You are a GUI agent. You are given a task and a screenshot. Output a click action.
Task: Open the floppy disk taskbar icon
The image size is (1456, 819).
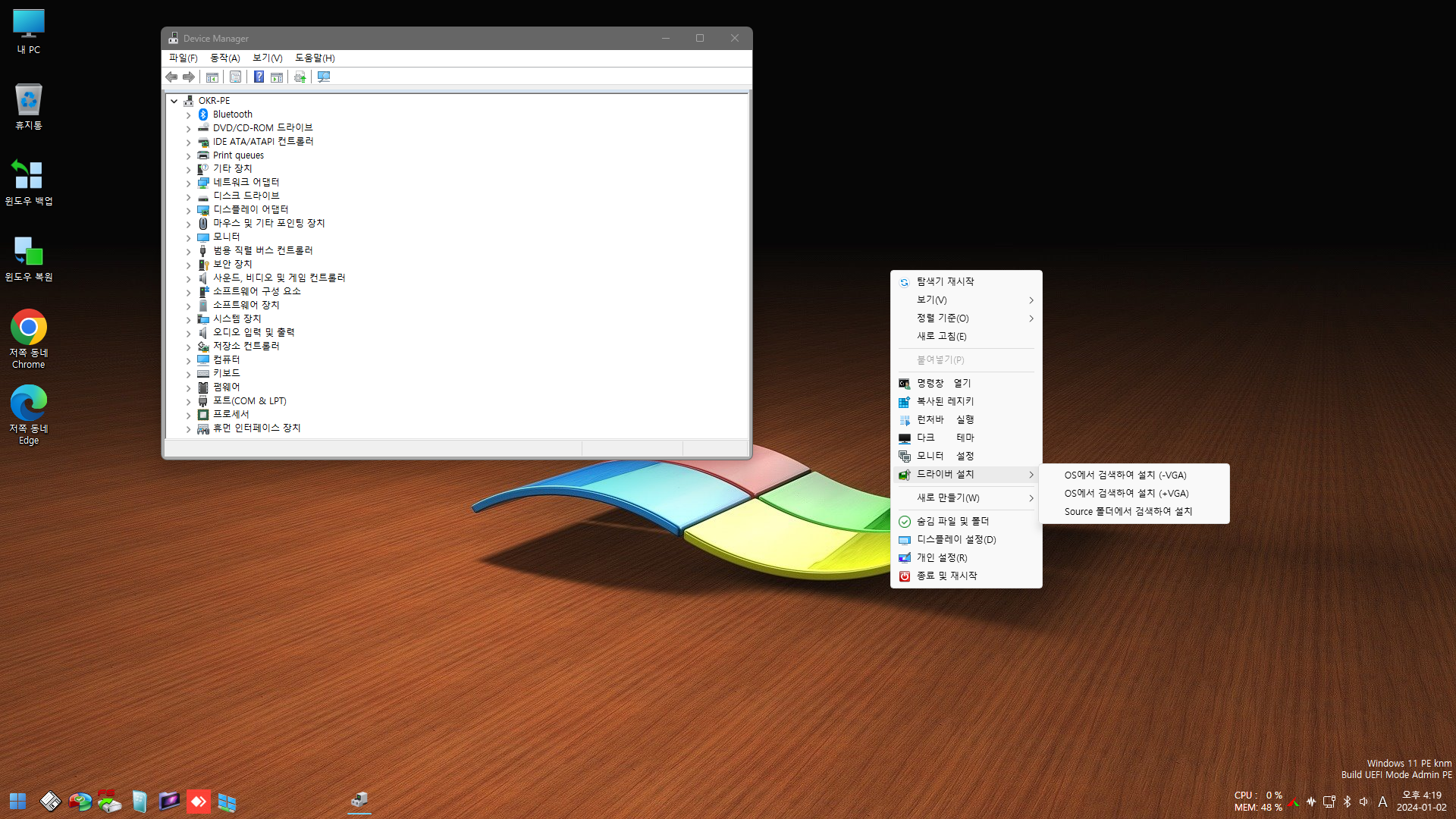(x=50, y=802)
